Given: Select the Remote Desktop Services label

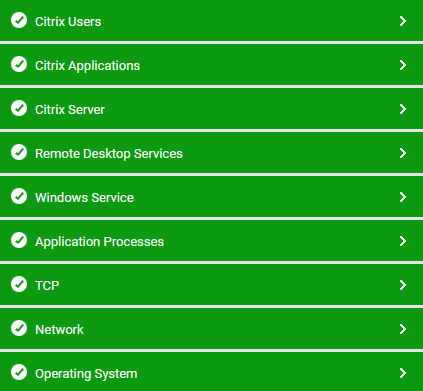Looking at the screenshot, I should pos(109,154).
